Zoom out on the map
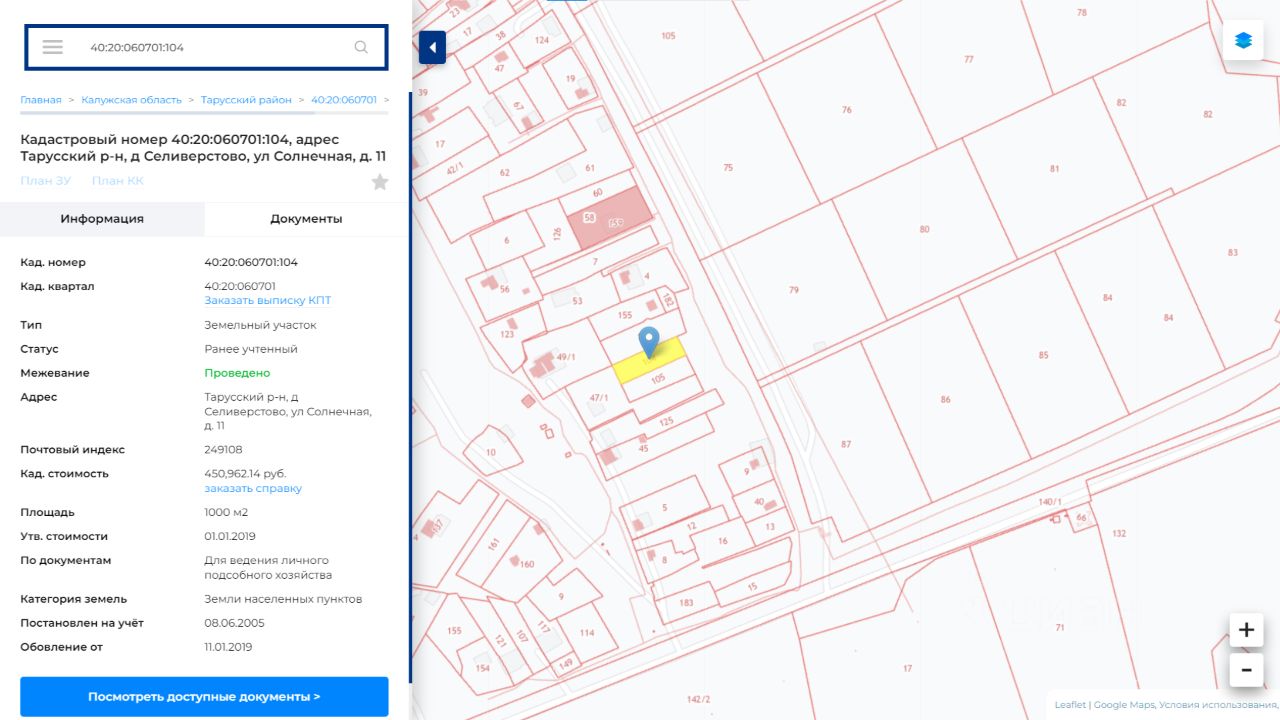 pos(1246,670)
